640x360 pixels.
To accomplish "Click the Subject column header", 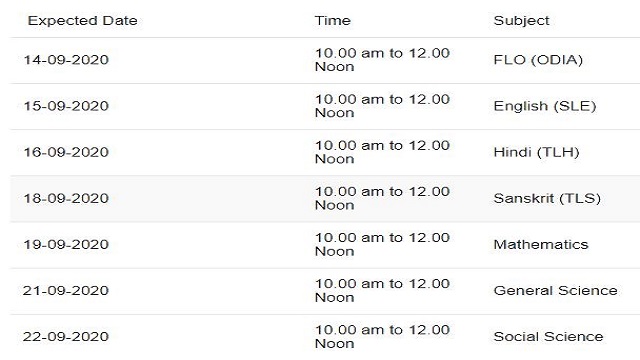I will [x=521, y=20].
